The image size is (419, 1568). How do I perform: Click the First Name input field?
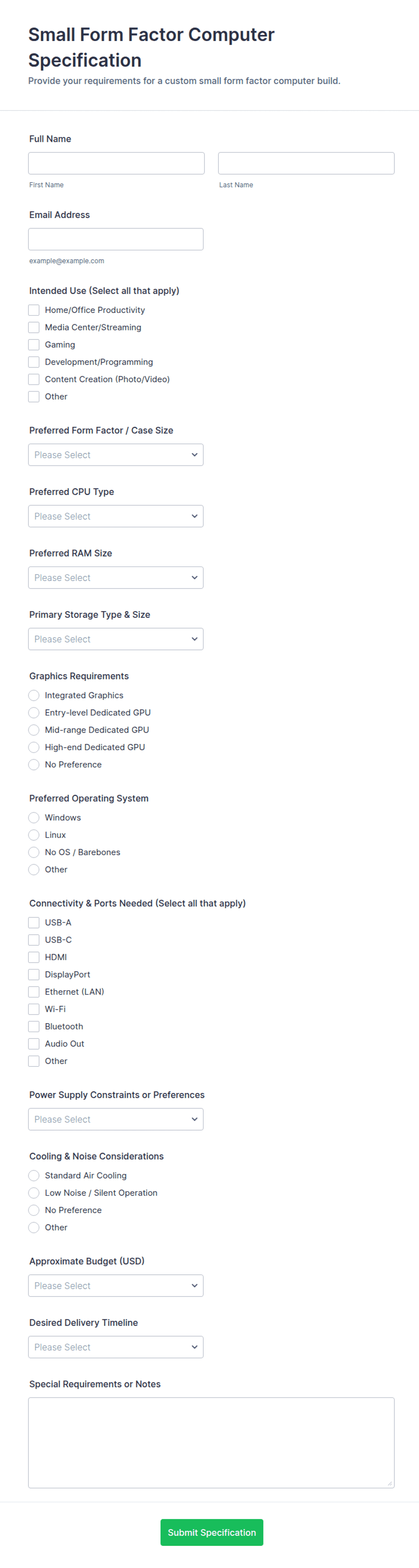point(116,163)
